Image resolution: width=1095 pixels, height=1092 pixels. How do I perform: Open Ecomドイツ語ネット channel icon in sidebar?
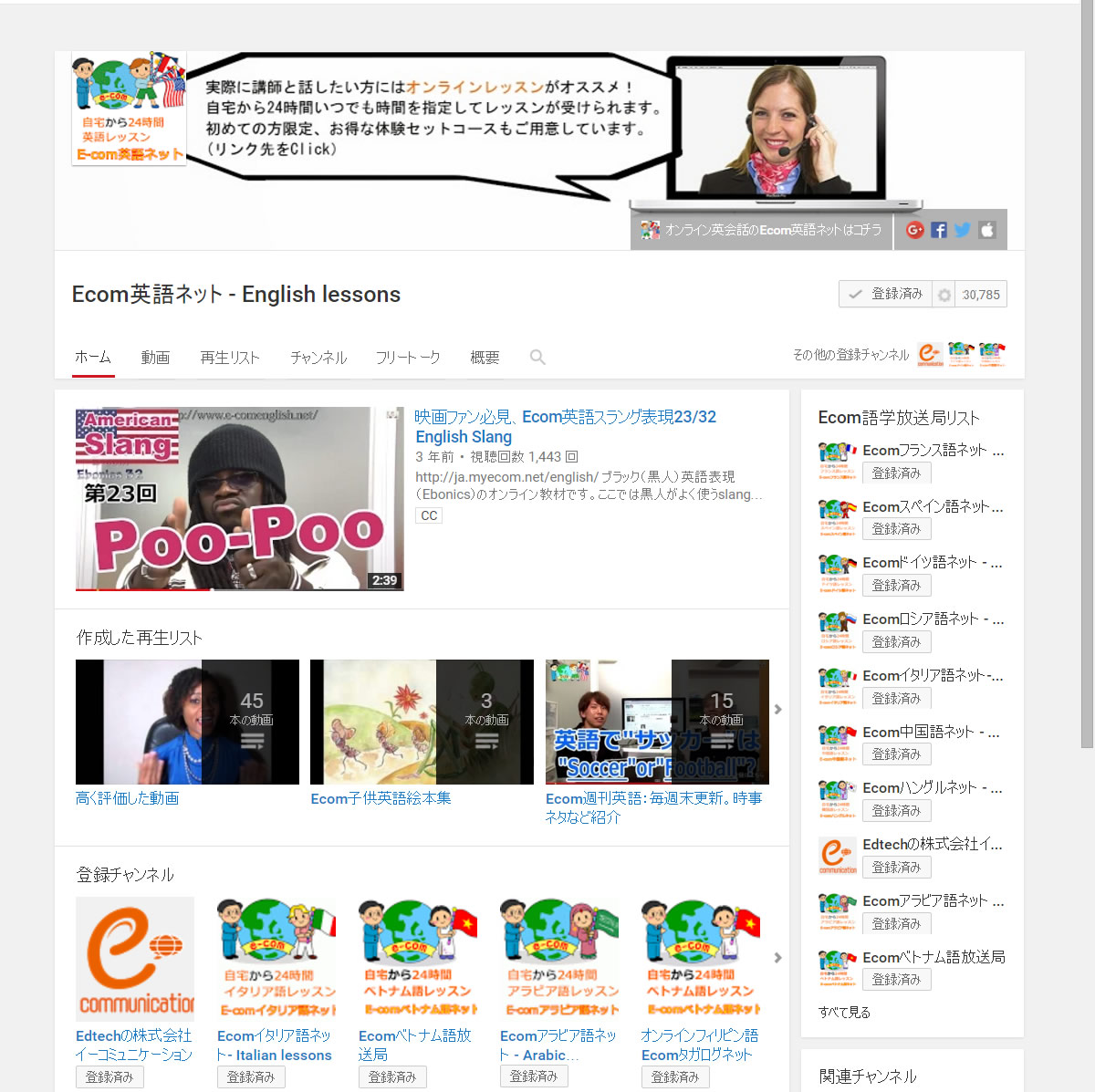pyautogui.click(x=837, y=574)
